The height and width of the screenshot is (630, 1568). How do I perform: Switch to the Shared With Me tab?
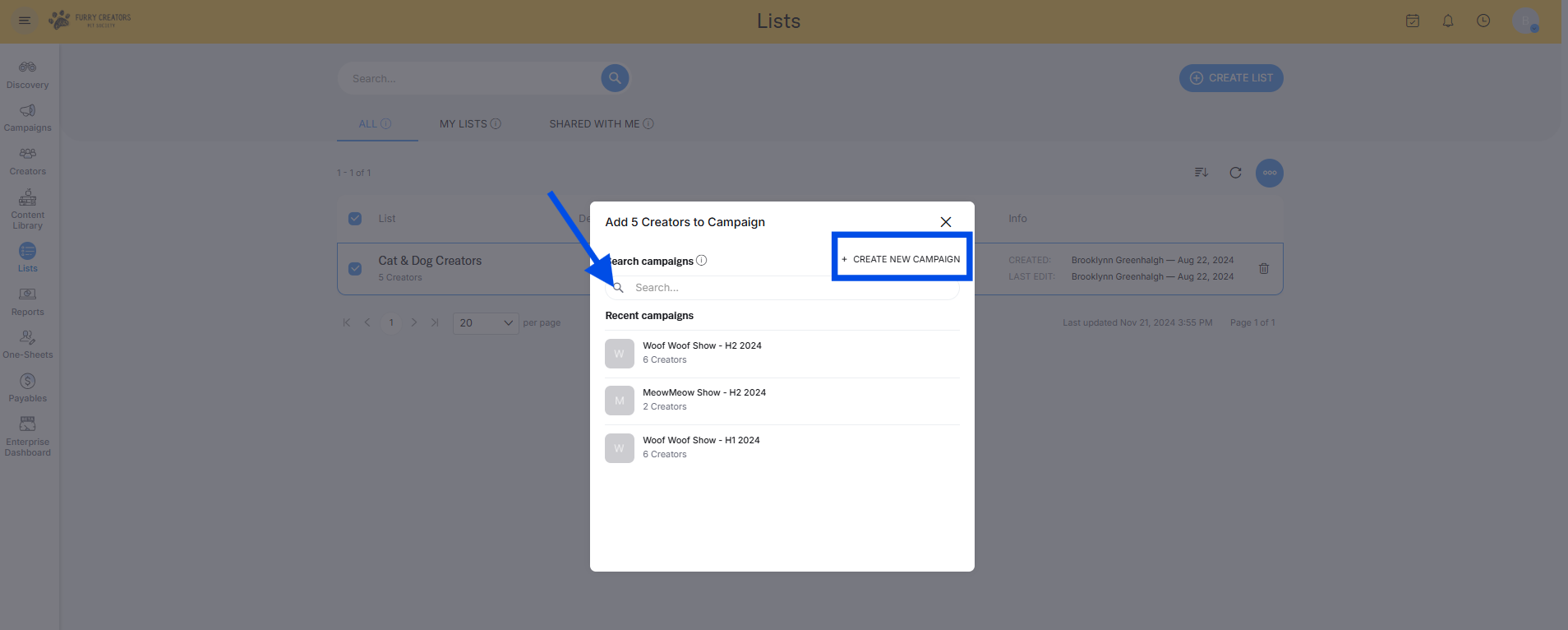coord(601,124)
